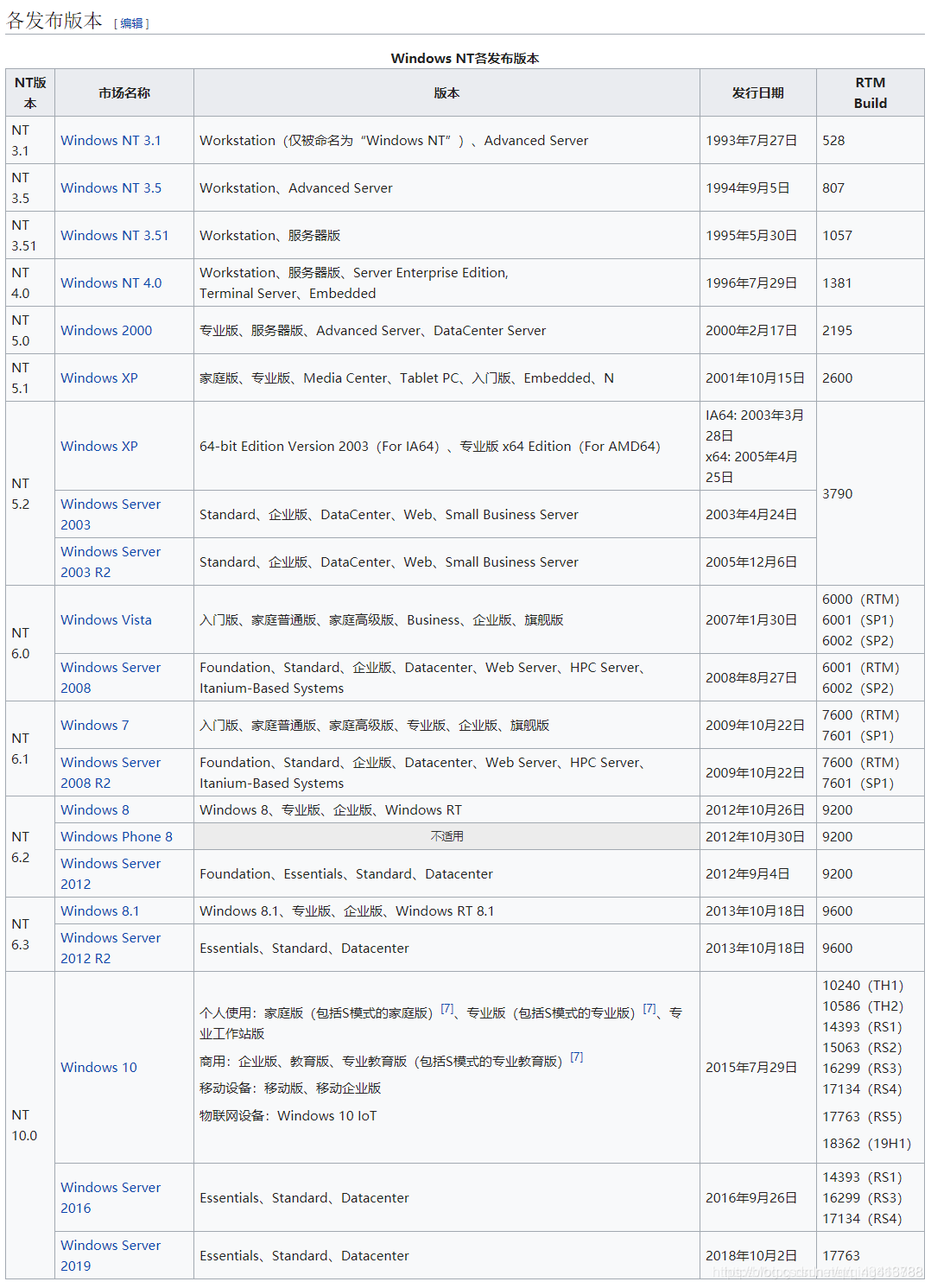Select the date 2001年10月15日
Viewport: 931px width, 1288px height.
coord(755,378)
